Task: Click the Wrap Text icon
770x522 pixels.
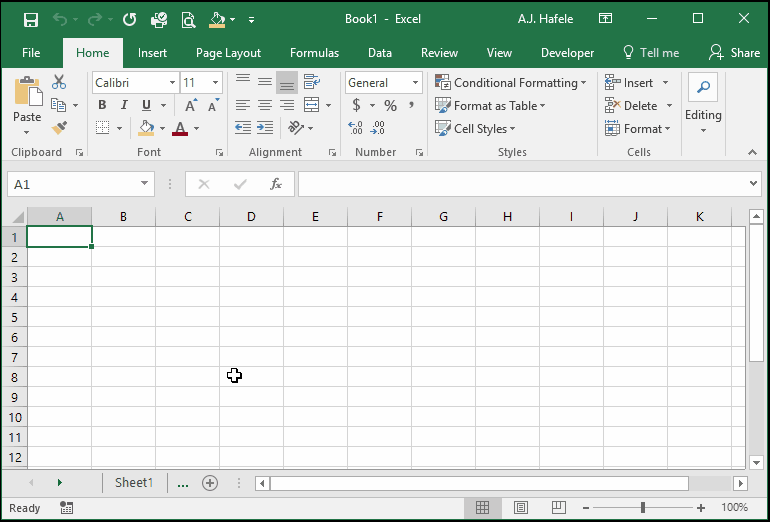Action: pyautogui.click(x=311, y=82)
